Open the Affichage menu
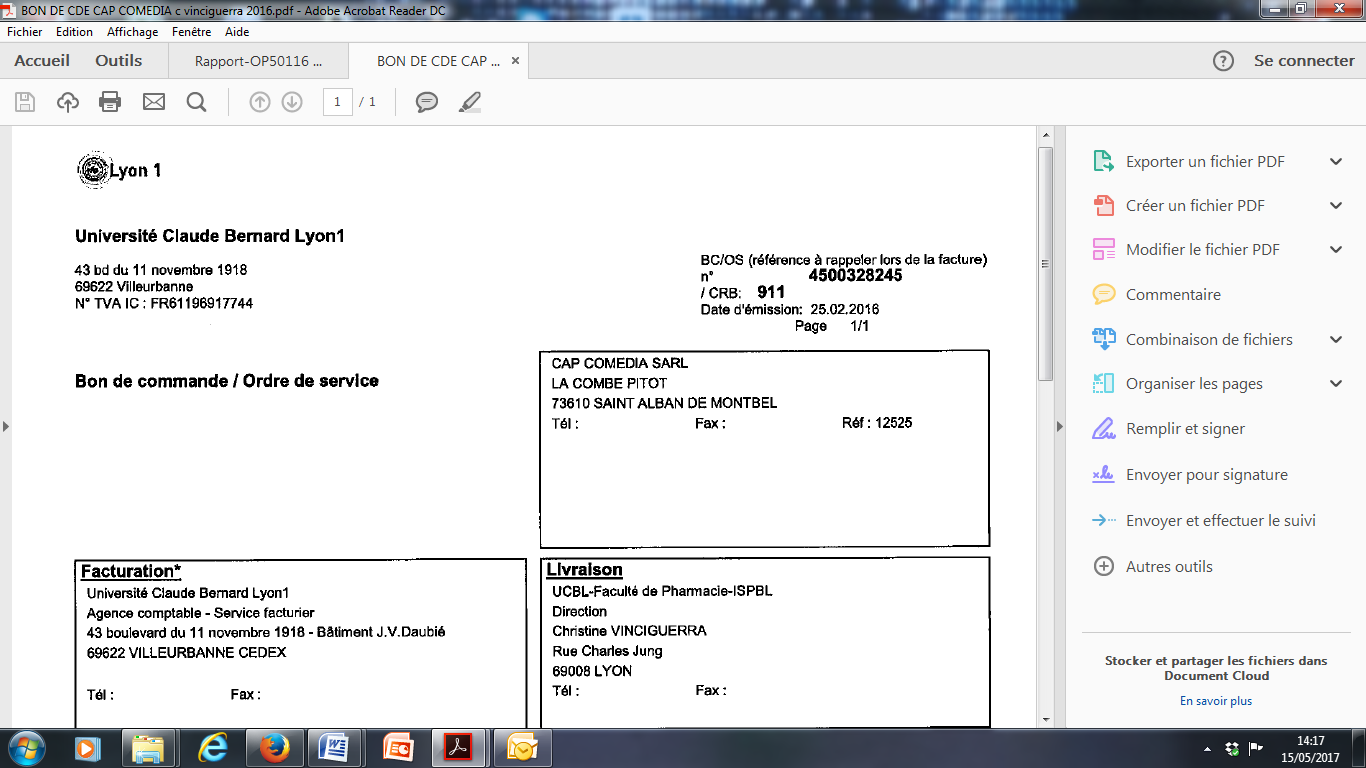Screen dimensions: 1366x768 tap(133, 32)
